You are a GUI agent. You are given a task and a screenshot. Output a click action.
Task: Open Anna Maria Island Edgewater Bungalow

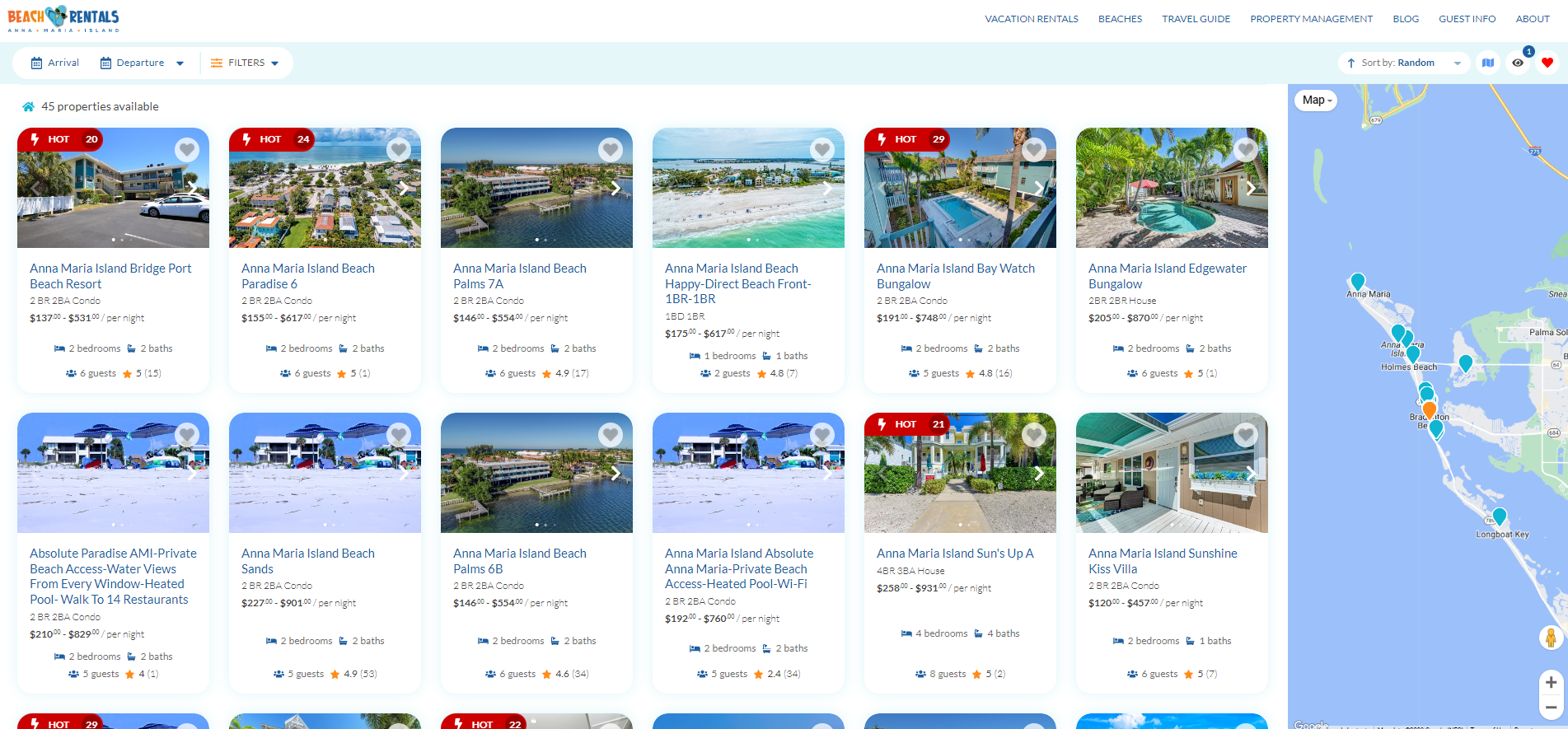click(x=1168, y=276)
